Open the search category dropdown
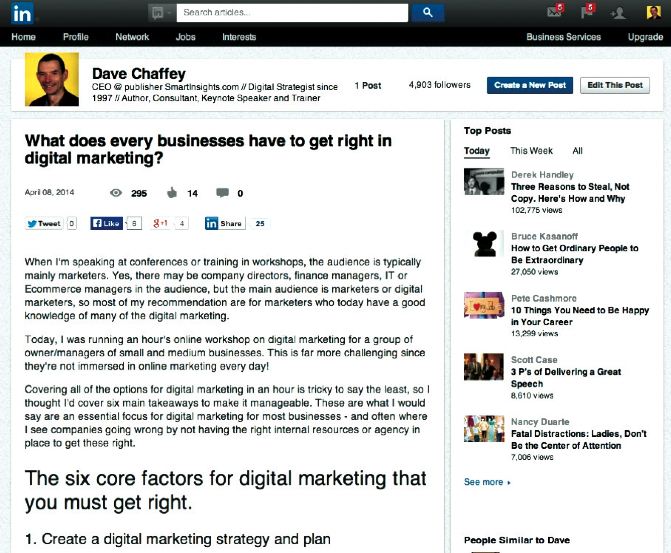The width and height of the screenshot is (671, 553). pos(162,13)
